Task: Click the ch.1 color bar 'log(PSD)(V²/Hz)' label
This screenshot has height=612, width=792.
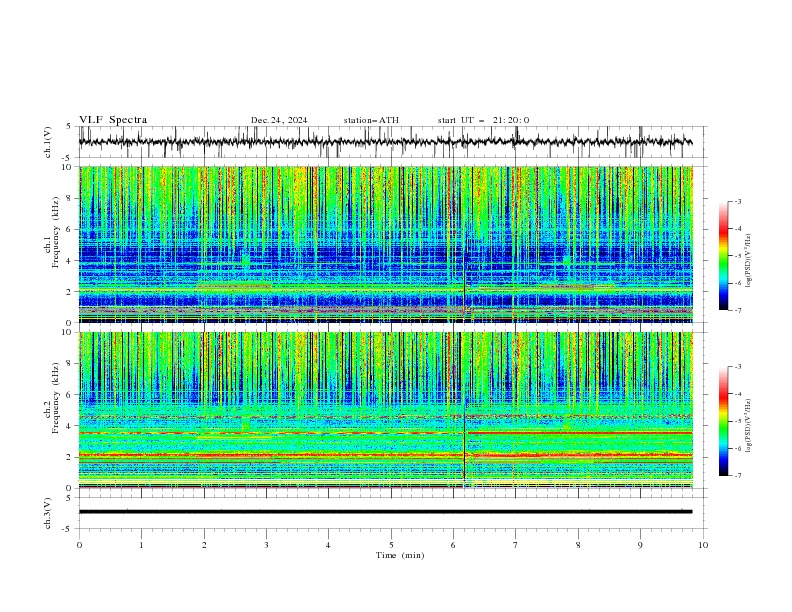Action: (x=748, y=261)
